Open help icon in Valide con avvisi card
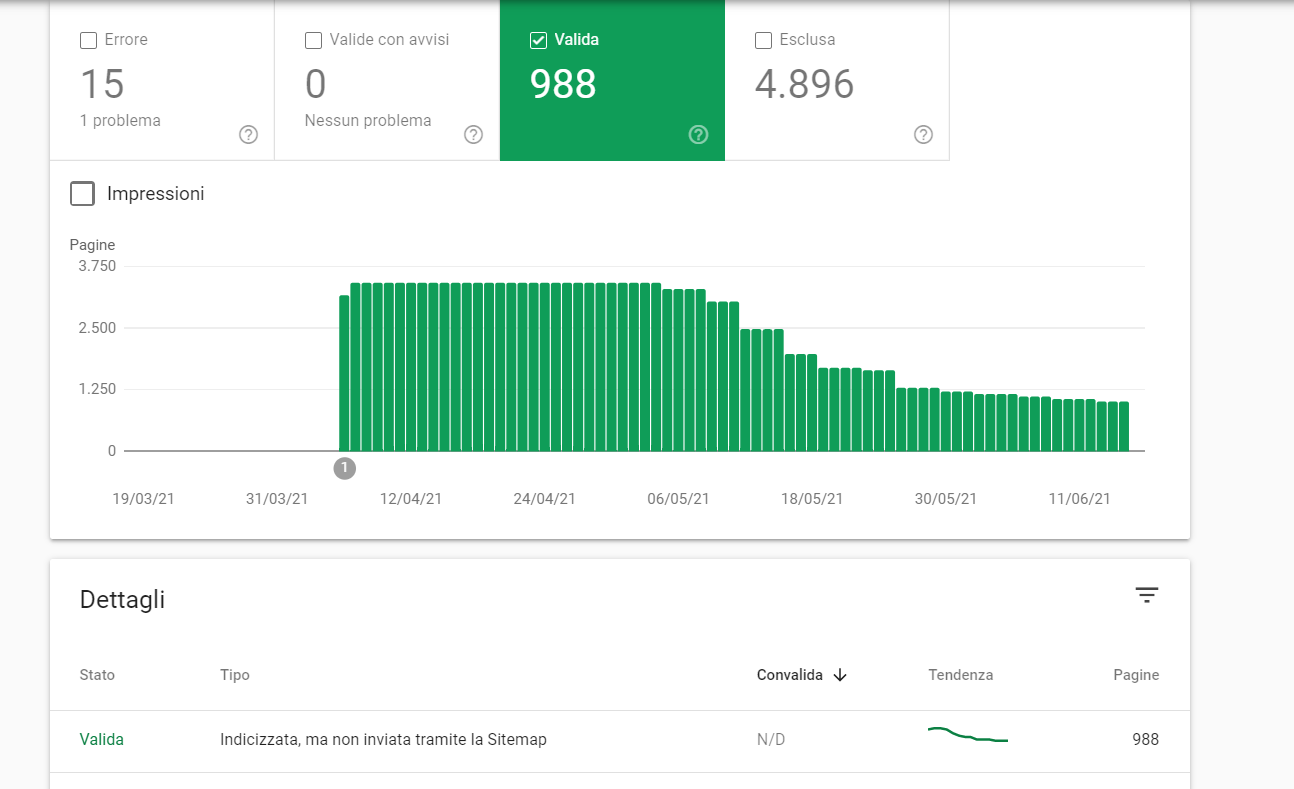Image resolution: width=1294 pixels, height=789 pixels. coord(474,135)
